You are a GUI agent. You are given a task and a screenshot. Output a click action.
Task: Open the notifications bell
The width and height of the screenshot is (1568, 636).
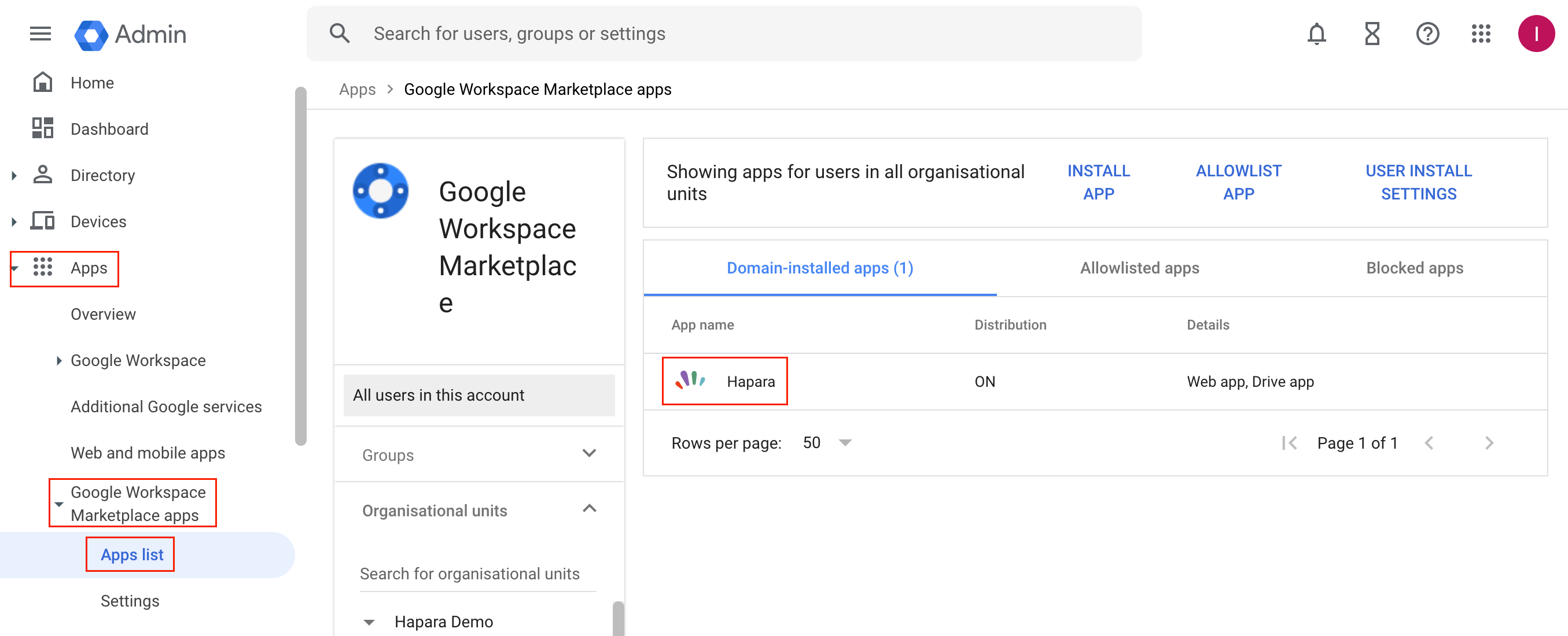(x=1316, y=34)
